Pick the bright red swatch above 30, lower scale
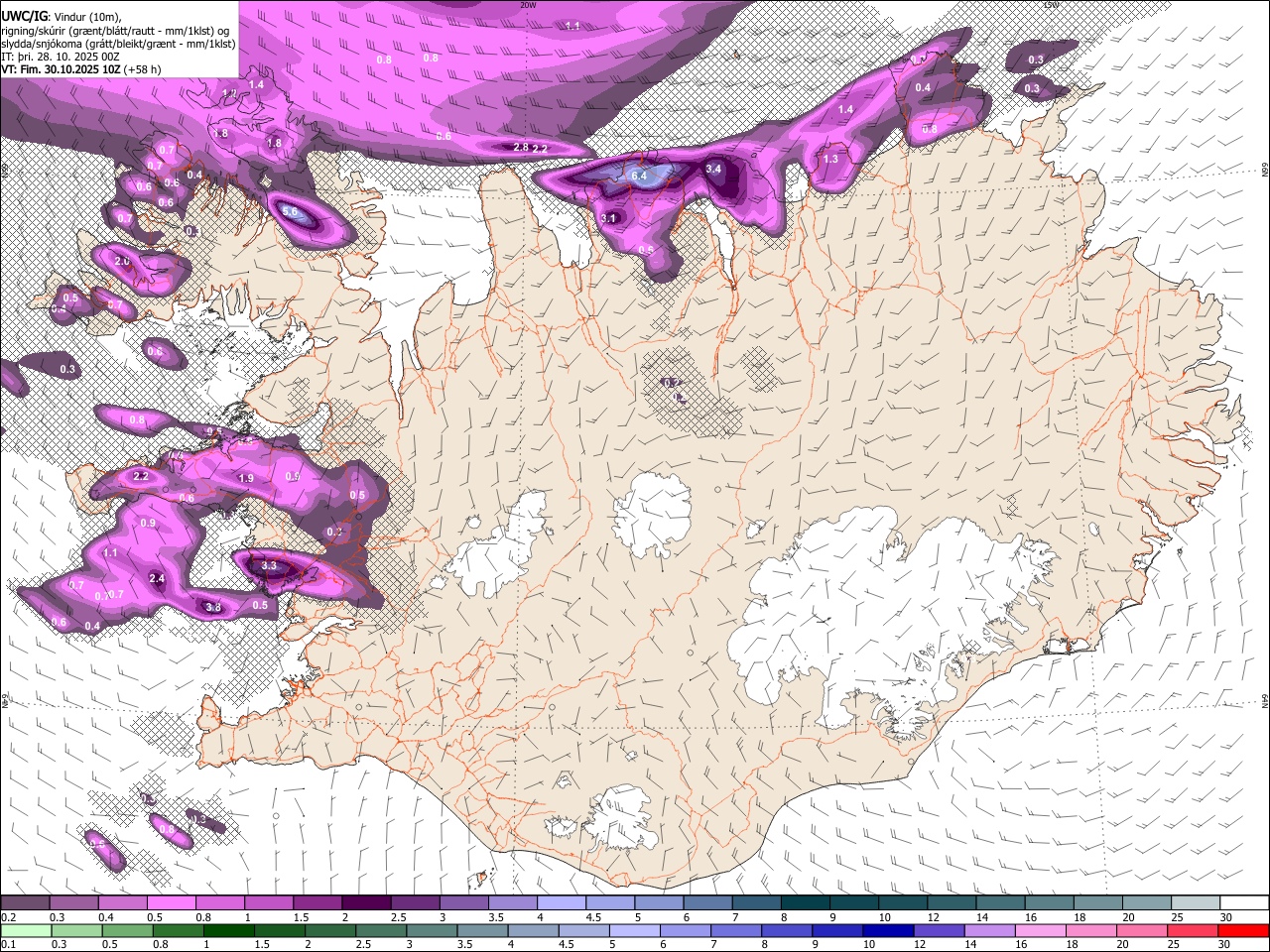Image resolution: width=1270 pixels, height=952 pixels. pyautogui.click(x=1243, y=931)
